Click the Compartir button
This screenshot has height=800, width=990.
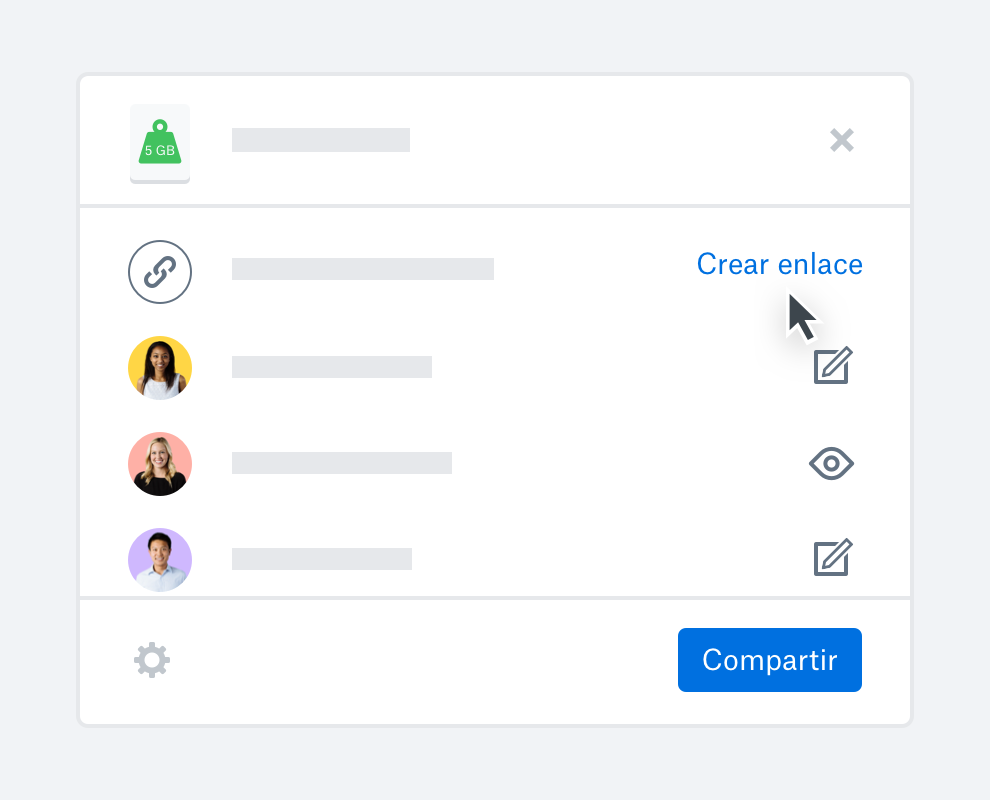point(770,660)
